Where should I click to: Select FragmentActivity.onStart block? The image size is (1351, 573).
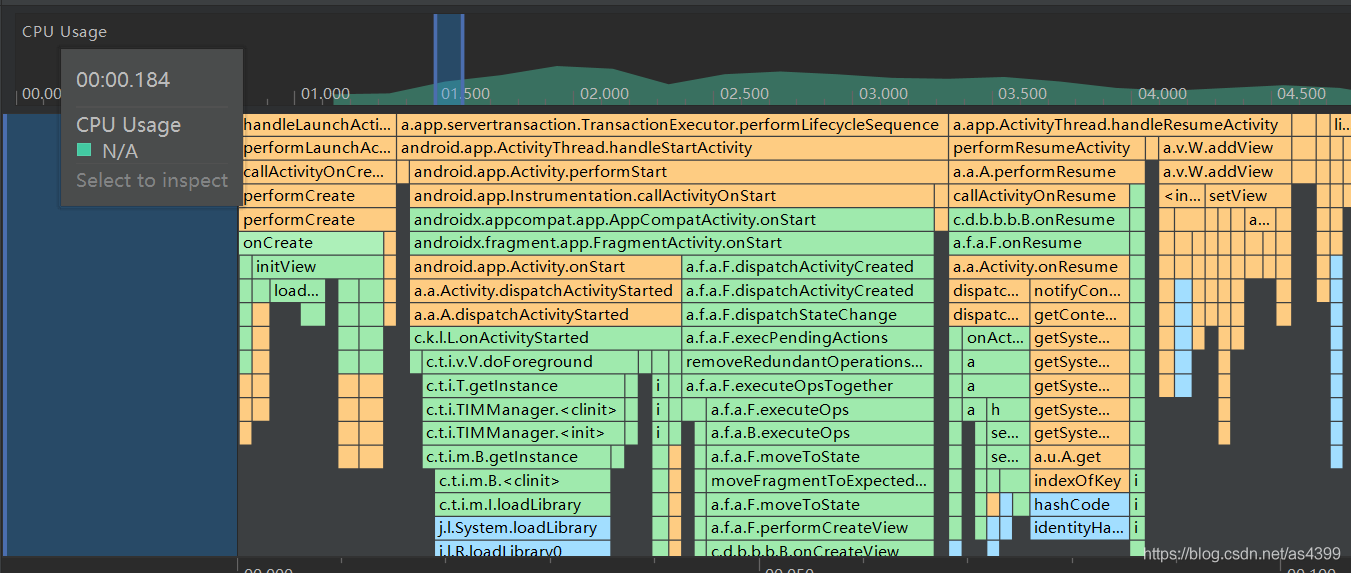pos(671,243)
